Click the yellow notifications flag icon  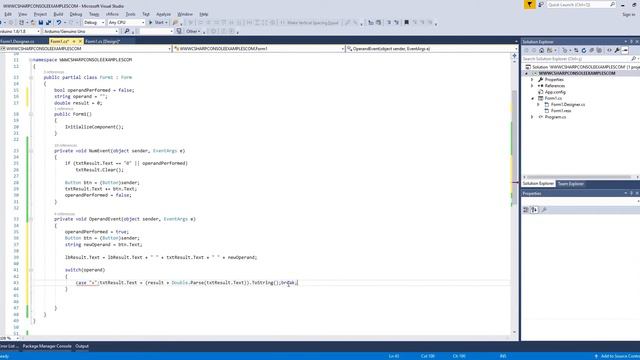coord(530,4)
